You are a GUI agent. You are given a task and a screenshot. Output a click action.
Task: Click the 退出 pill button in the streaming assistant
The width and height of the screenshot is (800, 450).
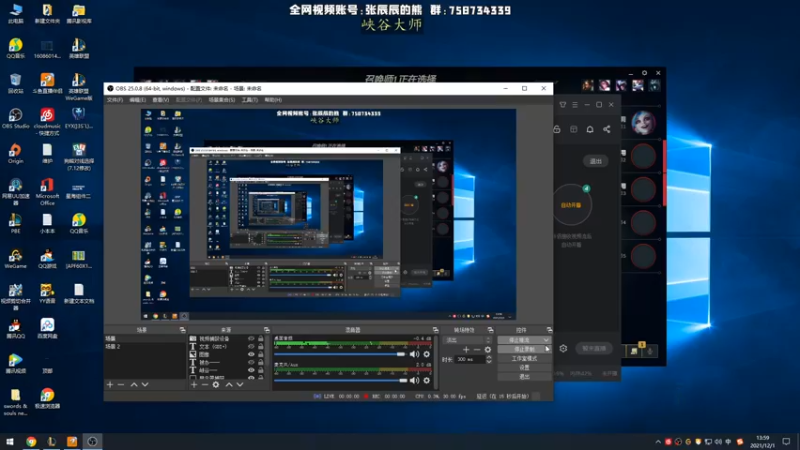595,161
